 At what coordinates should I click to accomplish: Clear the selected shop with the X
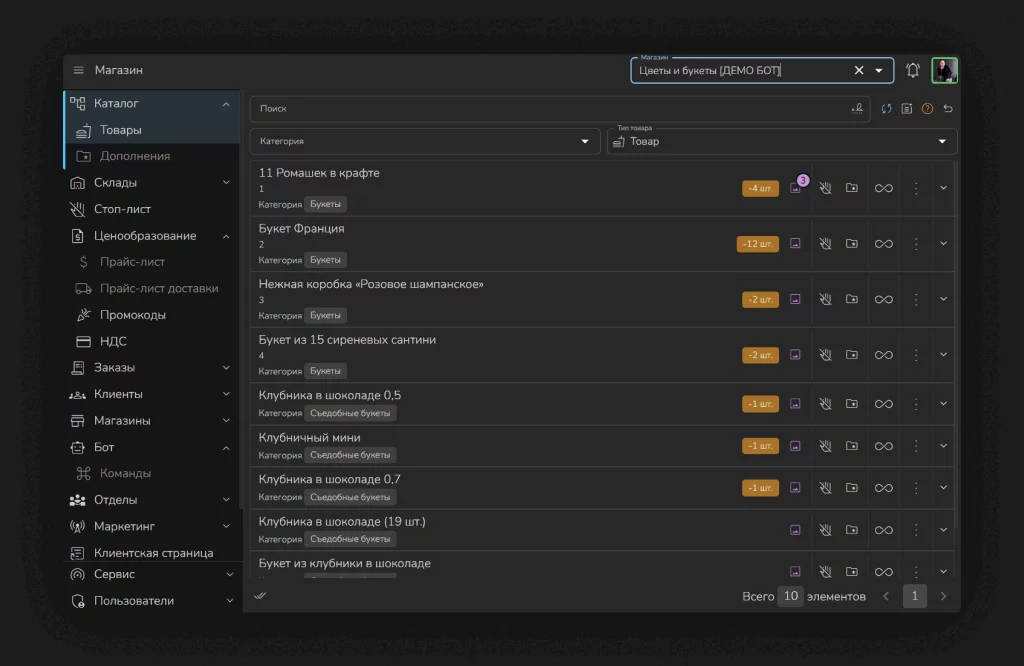point(859,70)
